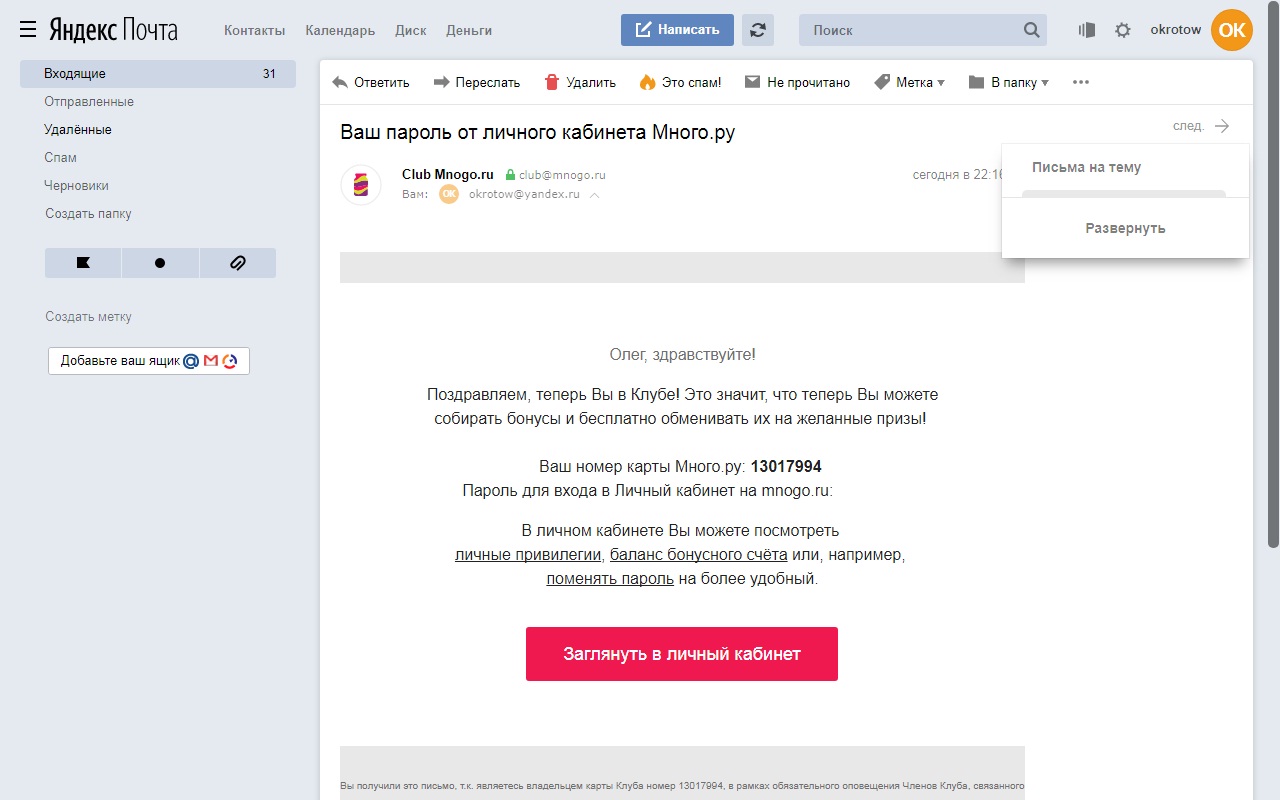Viewport: 1280px width, 800px height.
Task: Compose new mail with Написать button
Action: (677, 30)
